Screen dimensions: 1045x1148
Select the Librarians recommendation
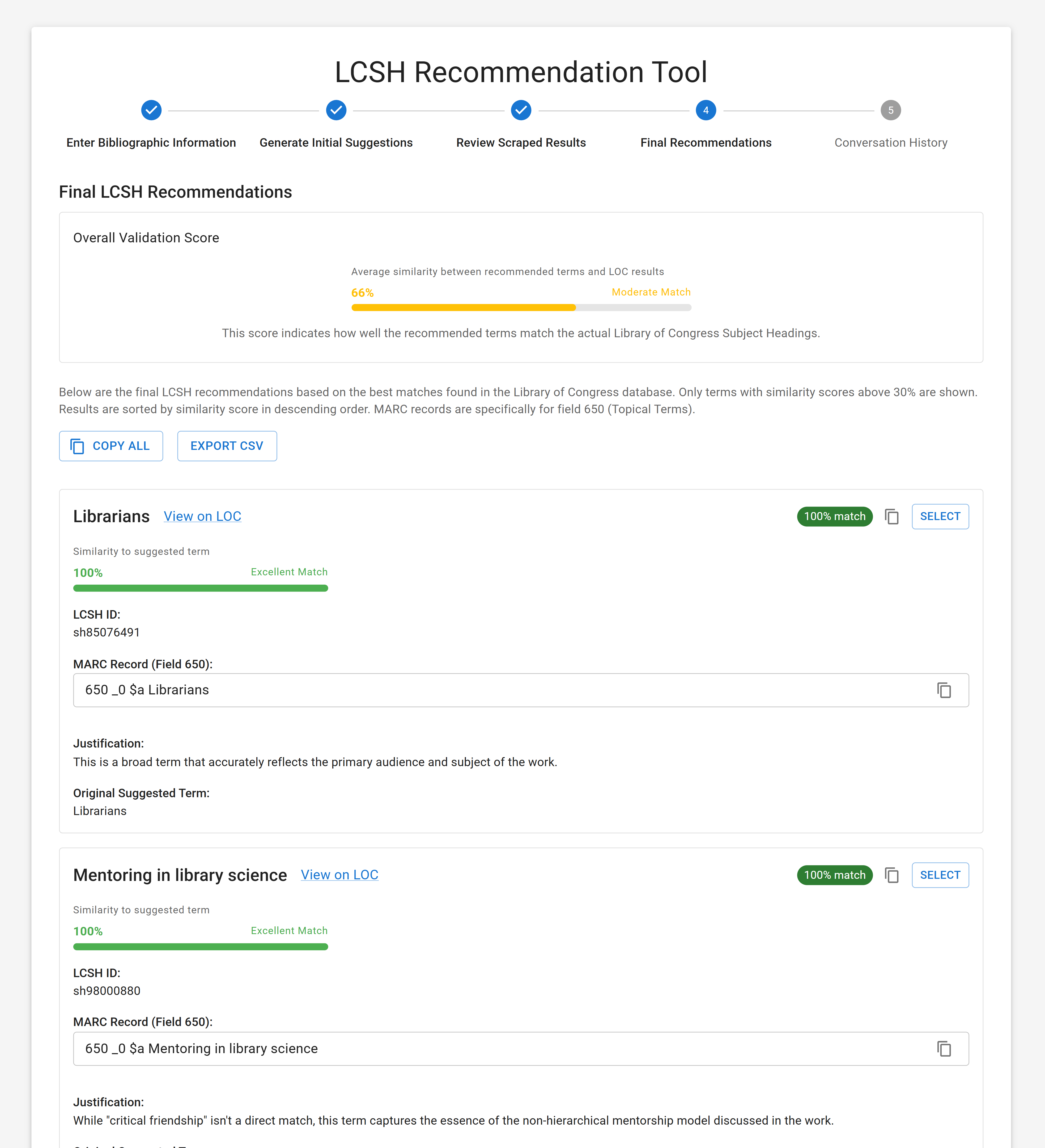click(940, 517)
